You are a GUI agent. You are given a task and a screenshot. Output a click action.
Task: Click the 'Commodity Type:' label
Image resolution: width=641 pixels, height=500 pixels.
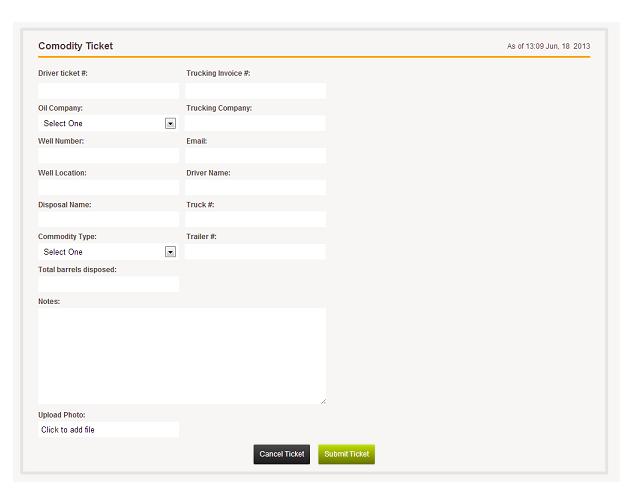pyautogui.click(x=67, y=237)
